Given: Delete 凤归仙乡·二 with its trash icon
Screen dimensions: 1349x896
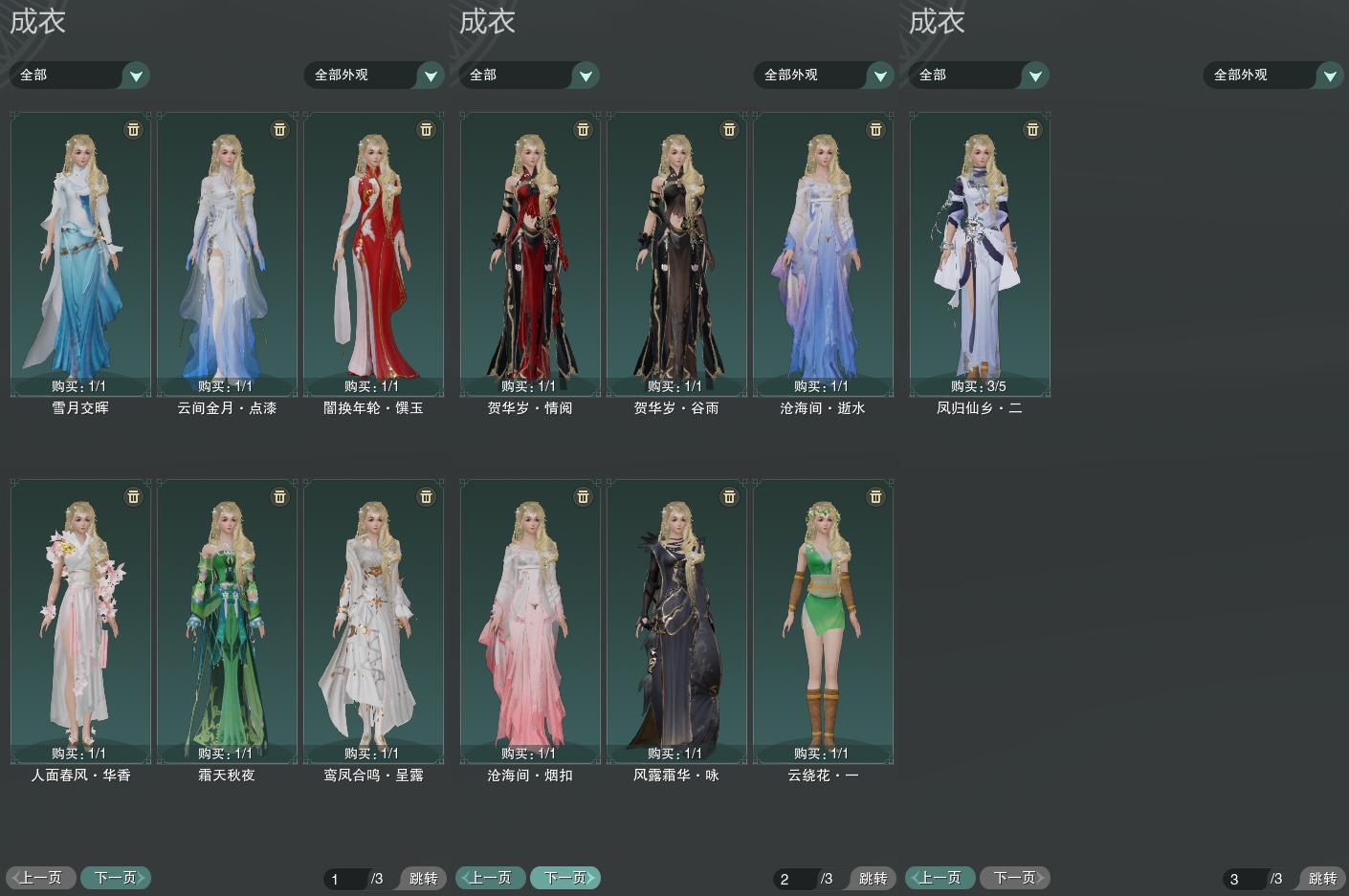Looking at the screenshot, I should point(1032,129).
